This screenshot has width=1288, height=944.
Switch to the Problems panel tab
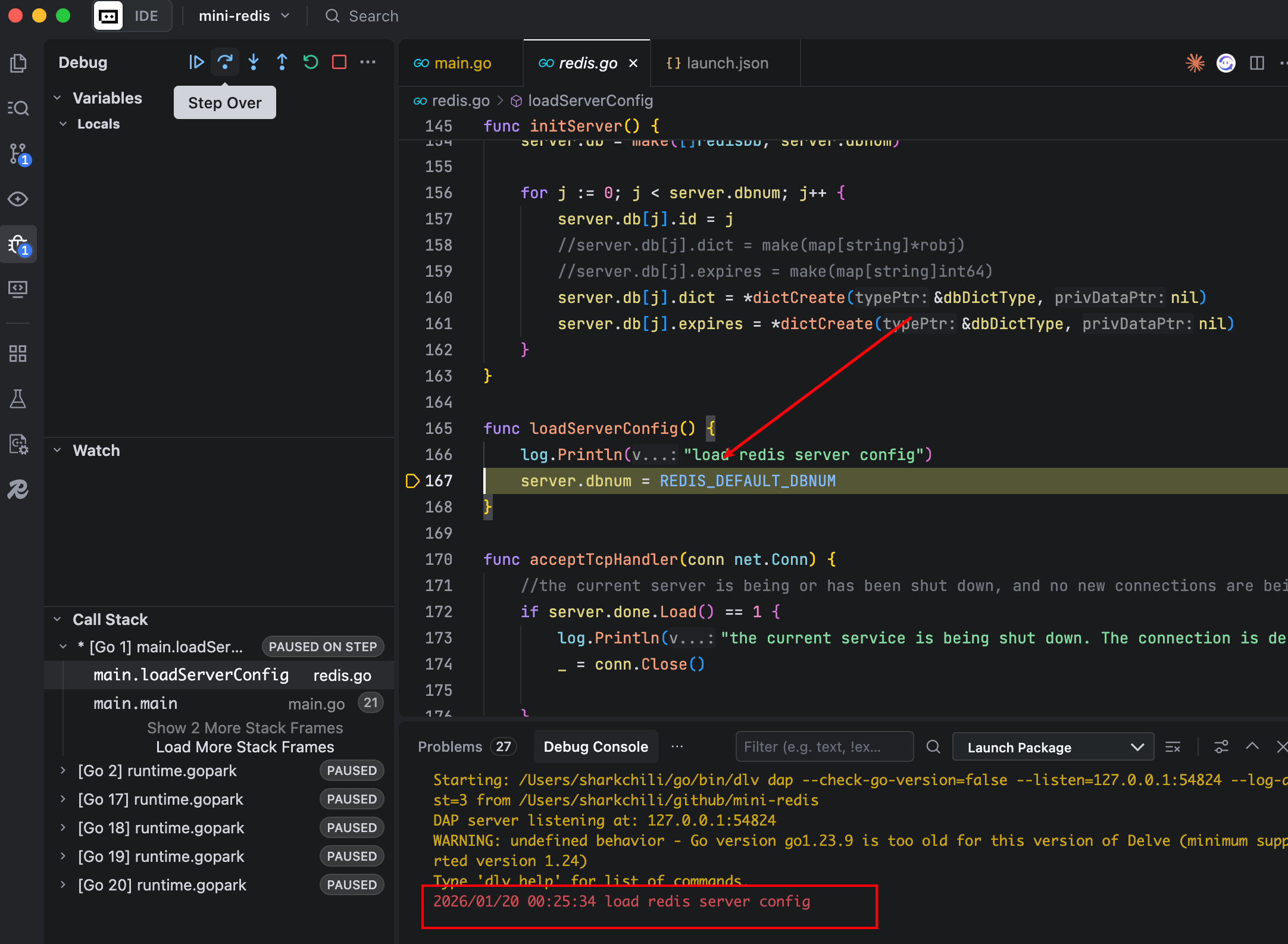[450, 747]
